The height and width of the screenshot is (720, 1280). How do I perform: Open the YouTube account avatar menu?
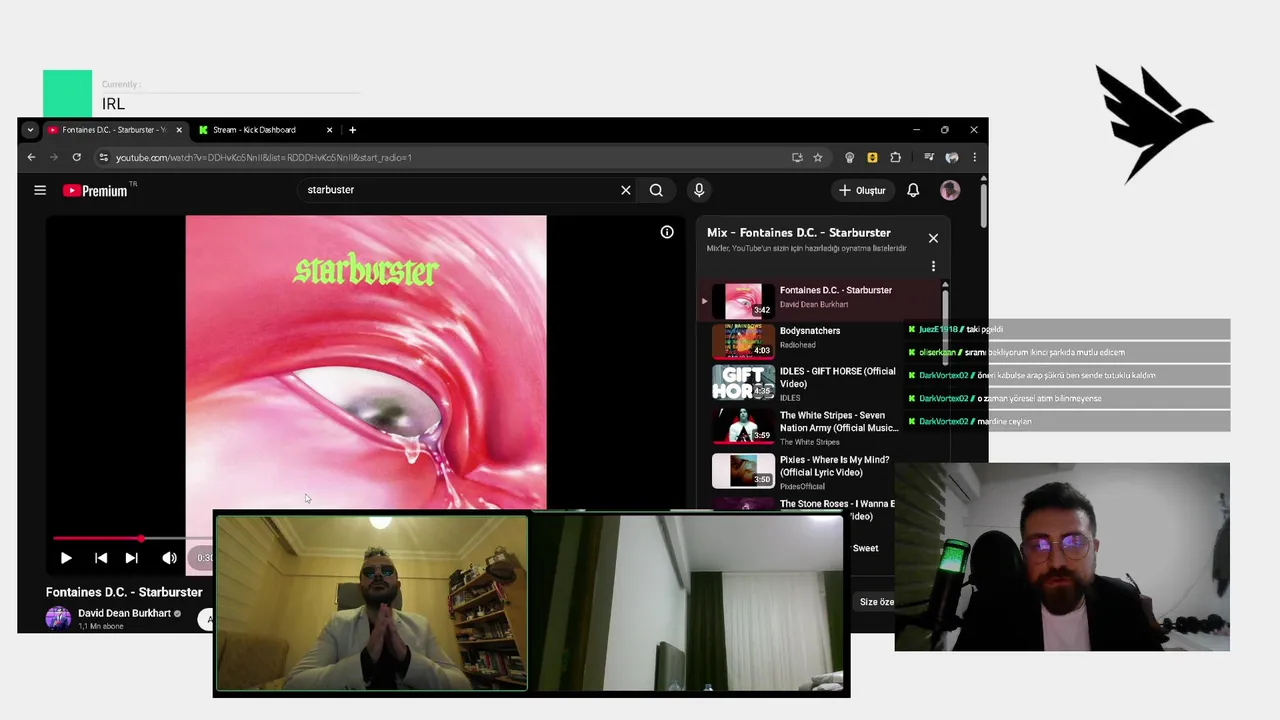(x=950, y=190)
